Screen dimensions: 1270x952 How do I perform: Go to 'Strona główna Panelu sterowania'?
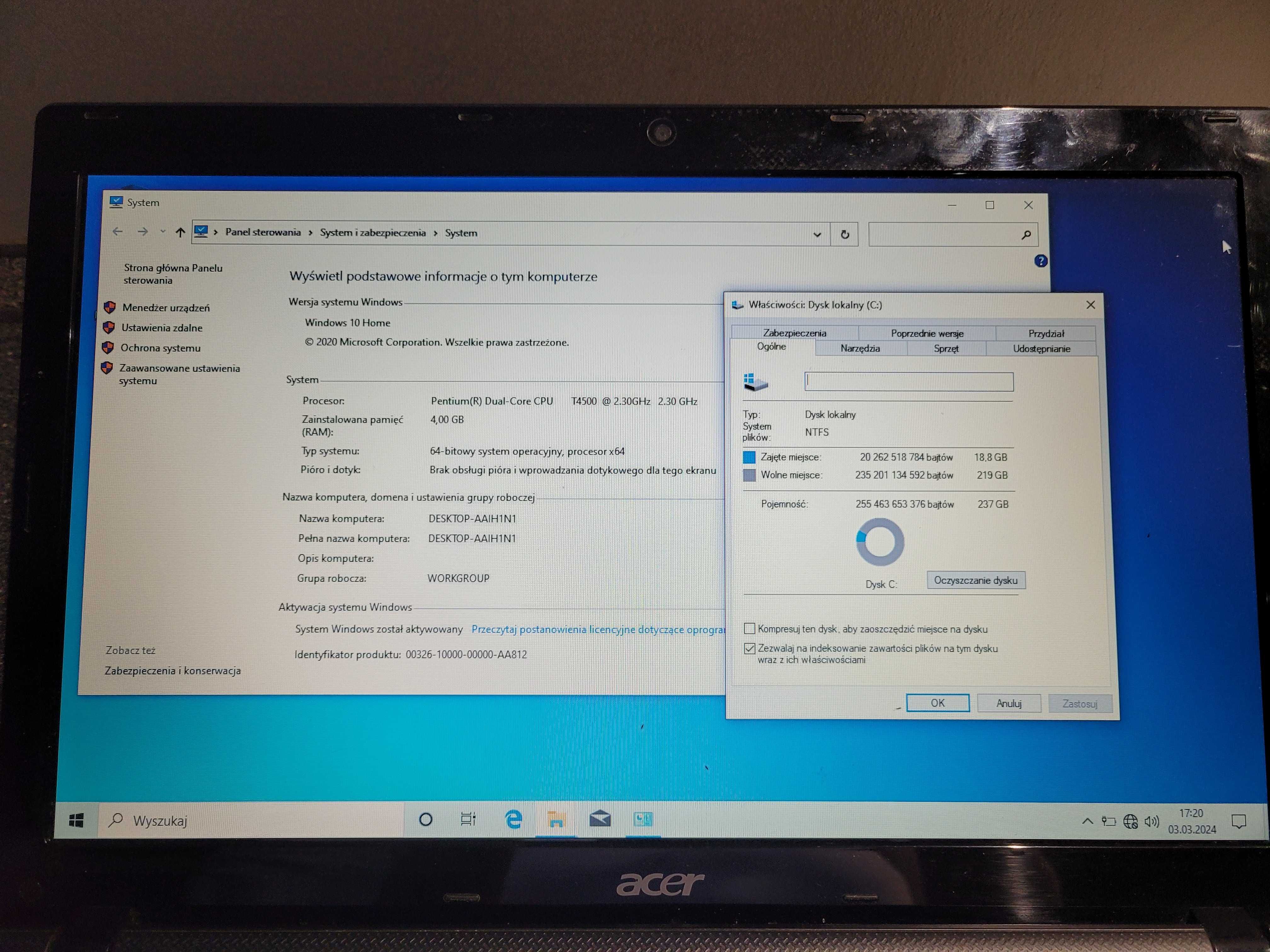[173, 274]
